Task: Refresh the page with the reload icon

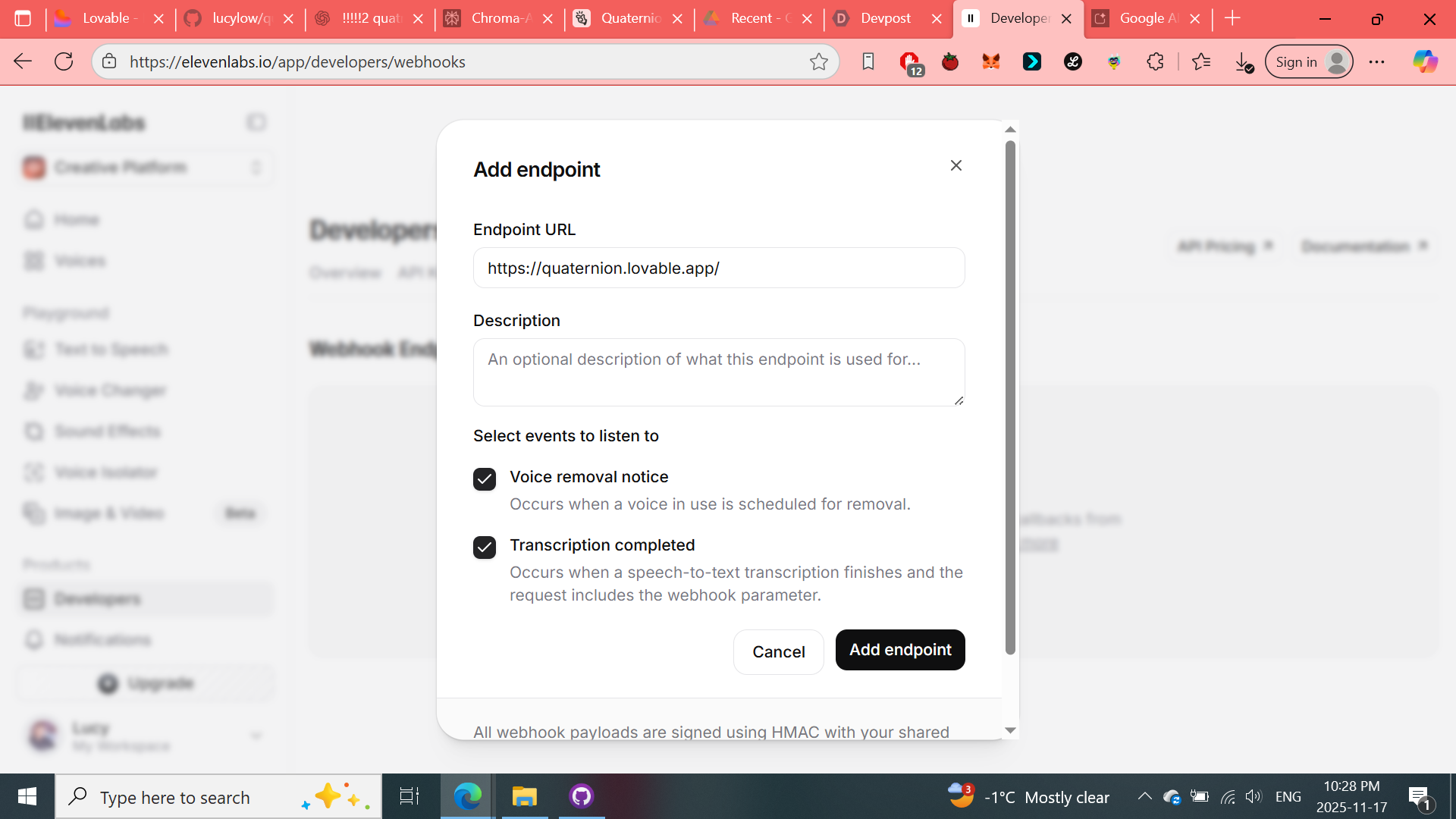Action: (64, 61)
